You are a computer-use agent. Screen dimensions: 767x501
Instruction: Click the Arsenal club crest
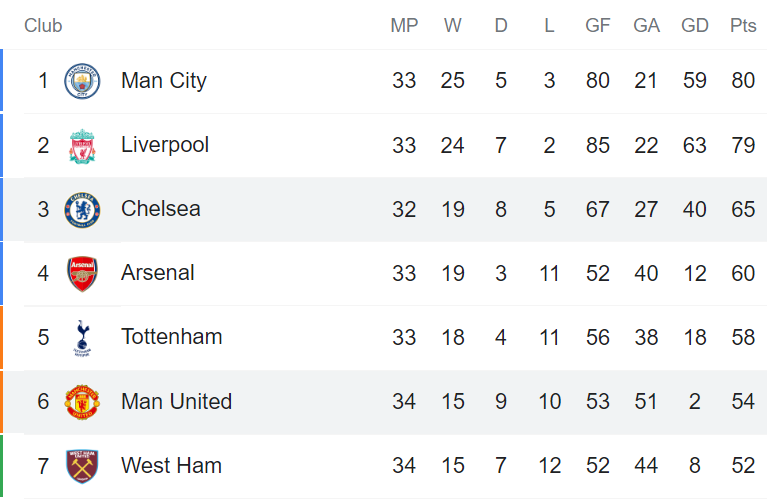(x=82, y=273)
